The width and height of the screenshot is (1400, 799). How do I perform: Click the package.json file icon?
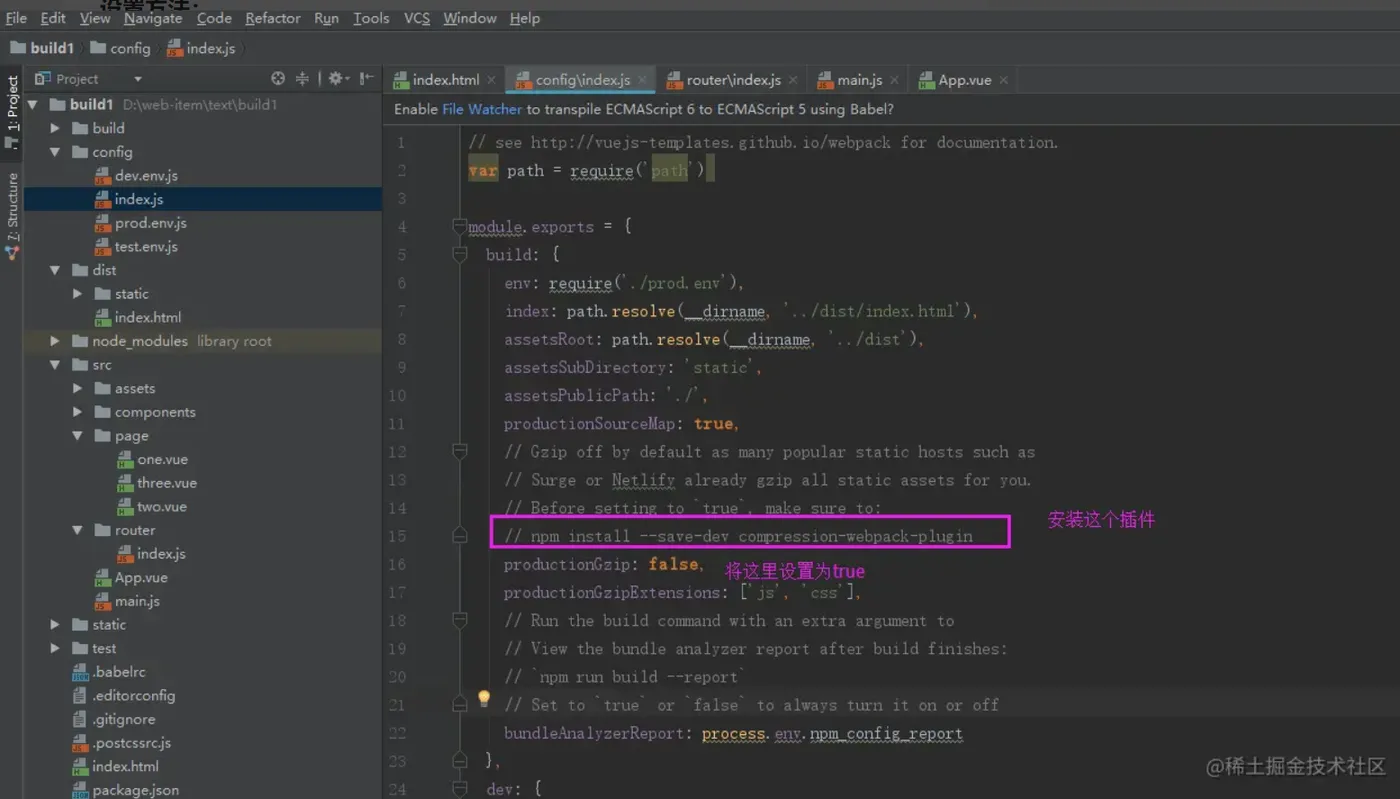(x=81, y=790)
